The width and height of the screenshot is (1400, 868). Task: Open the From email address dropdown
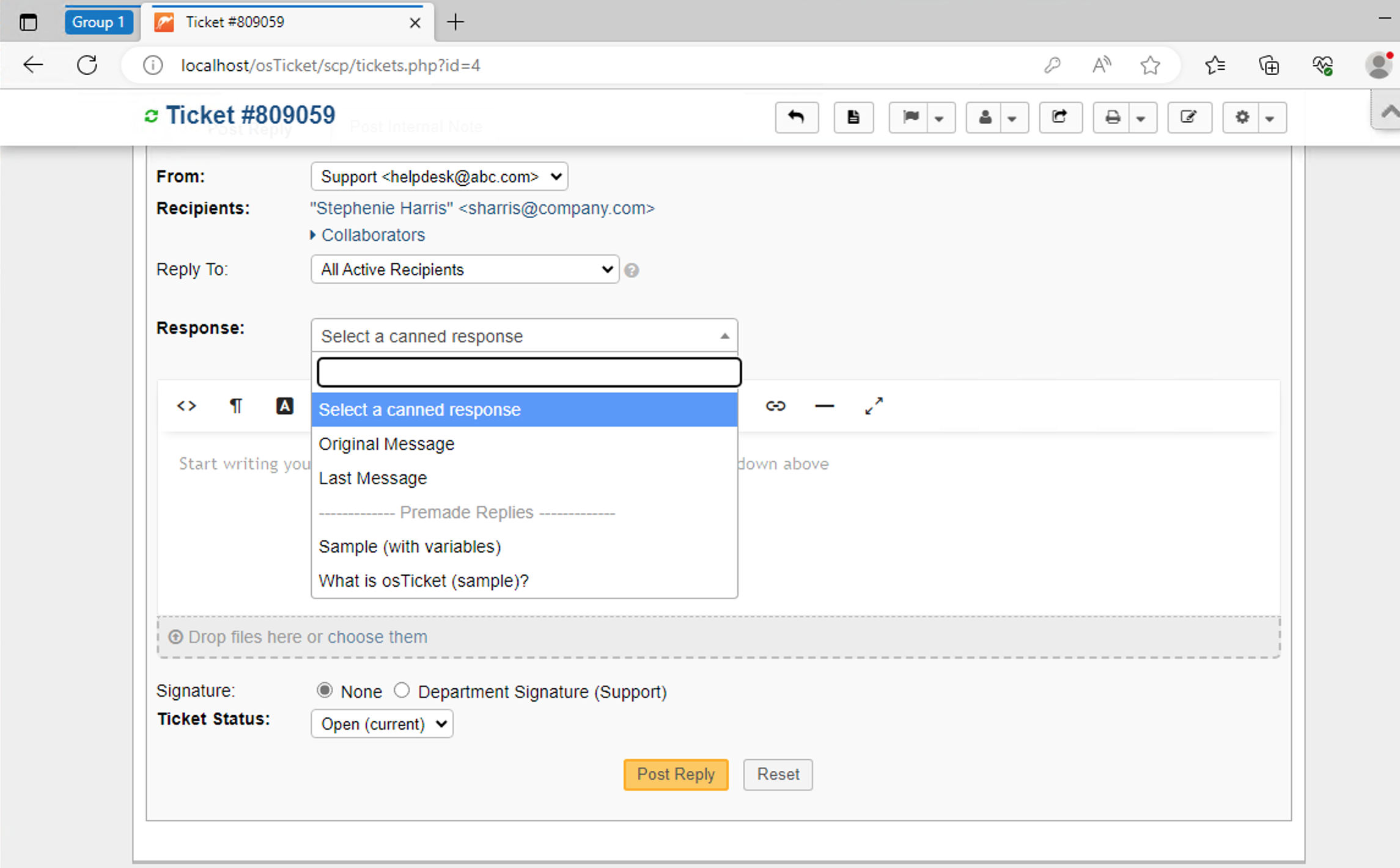pyautogui.click(x=439, y=177)
